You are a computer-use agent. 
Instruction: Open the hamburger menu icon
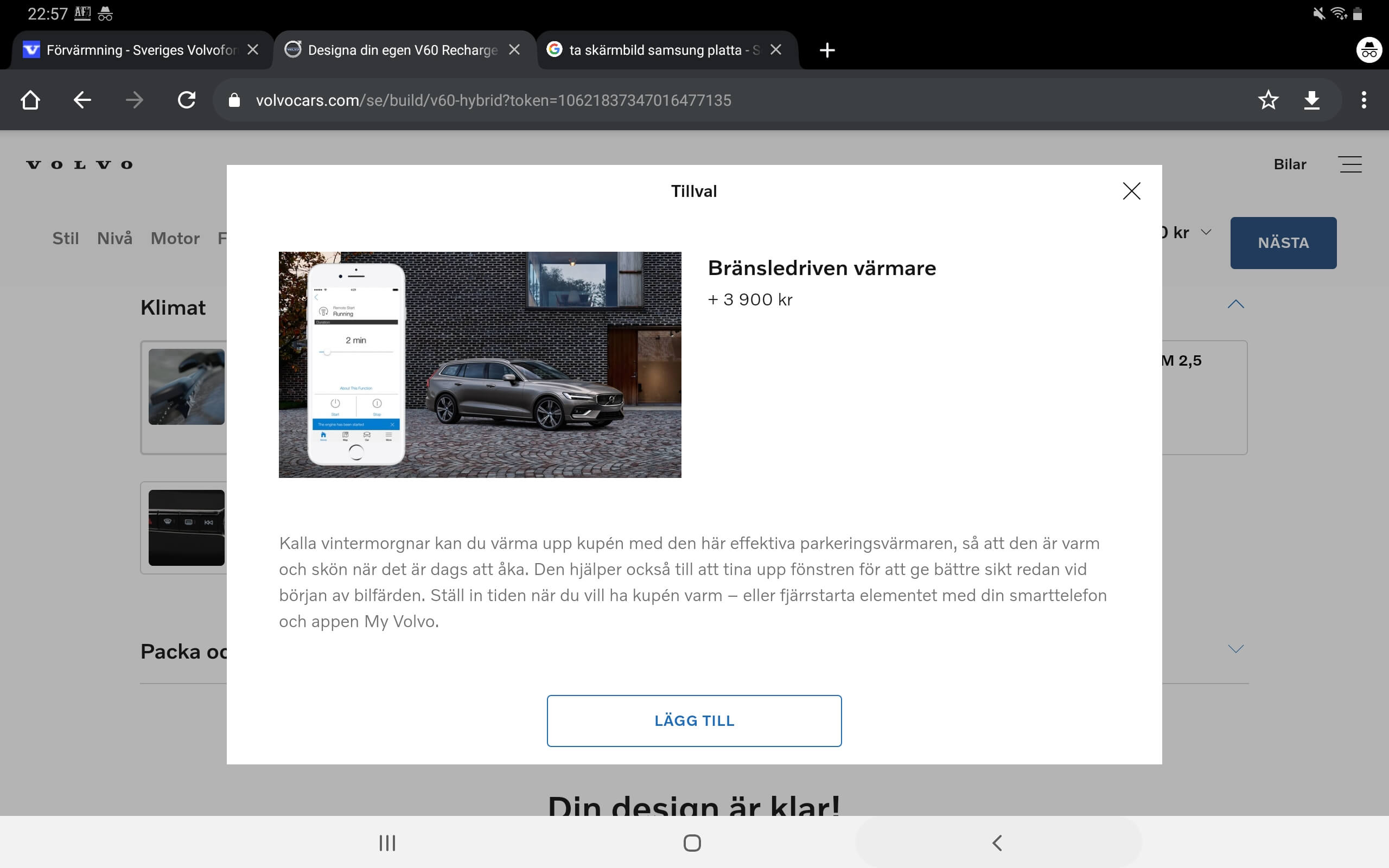click(1350, 164)
